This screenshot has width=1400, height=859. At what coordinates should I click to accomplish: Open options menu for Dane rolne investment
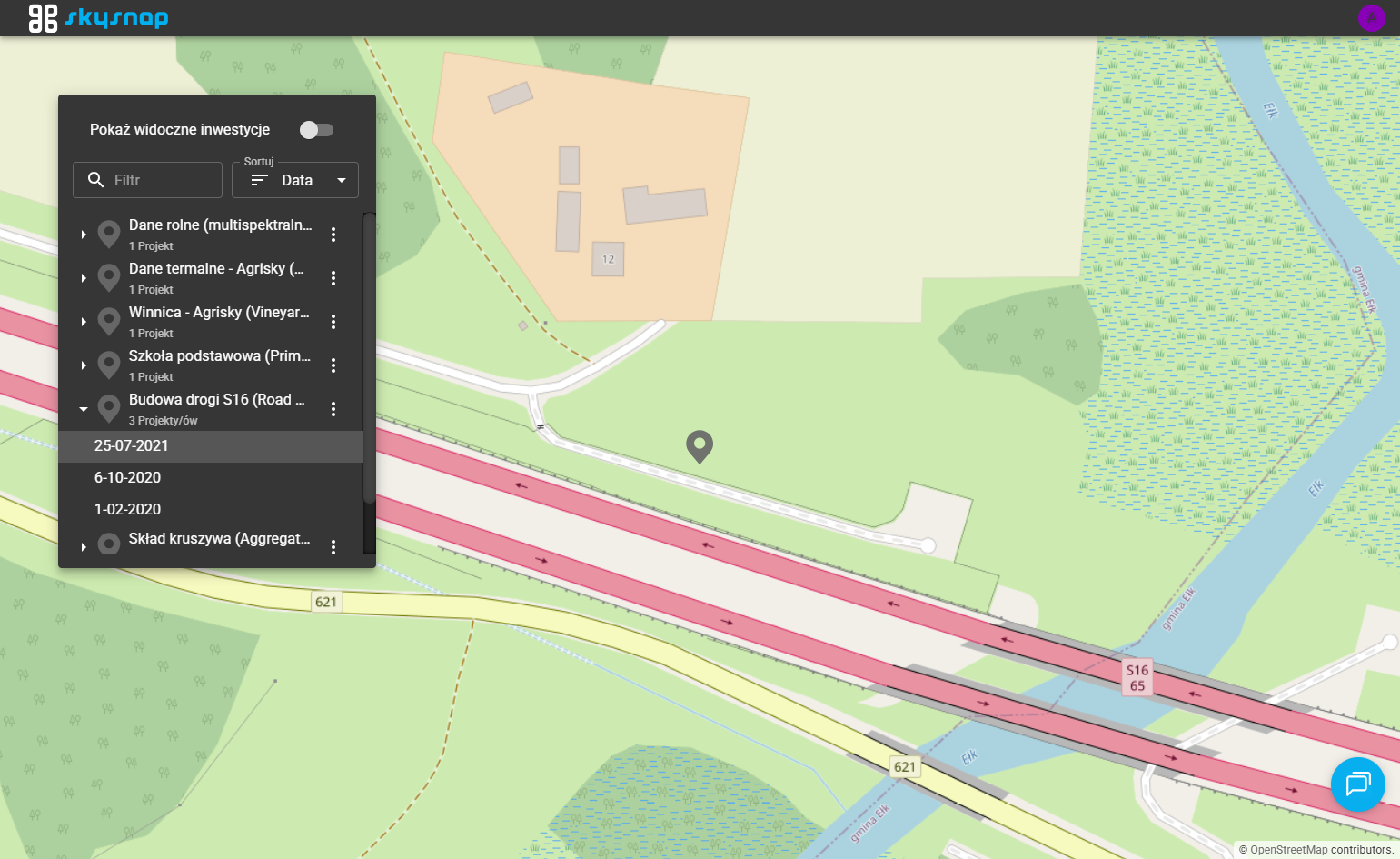coord(333,235)
